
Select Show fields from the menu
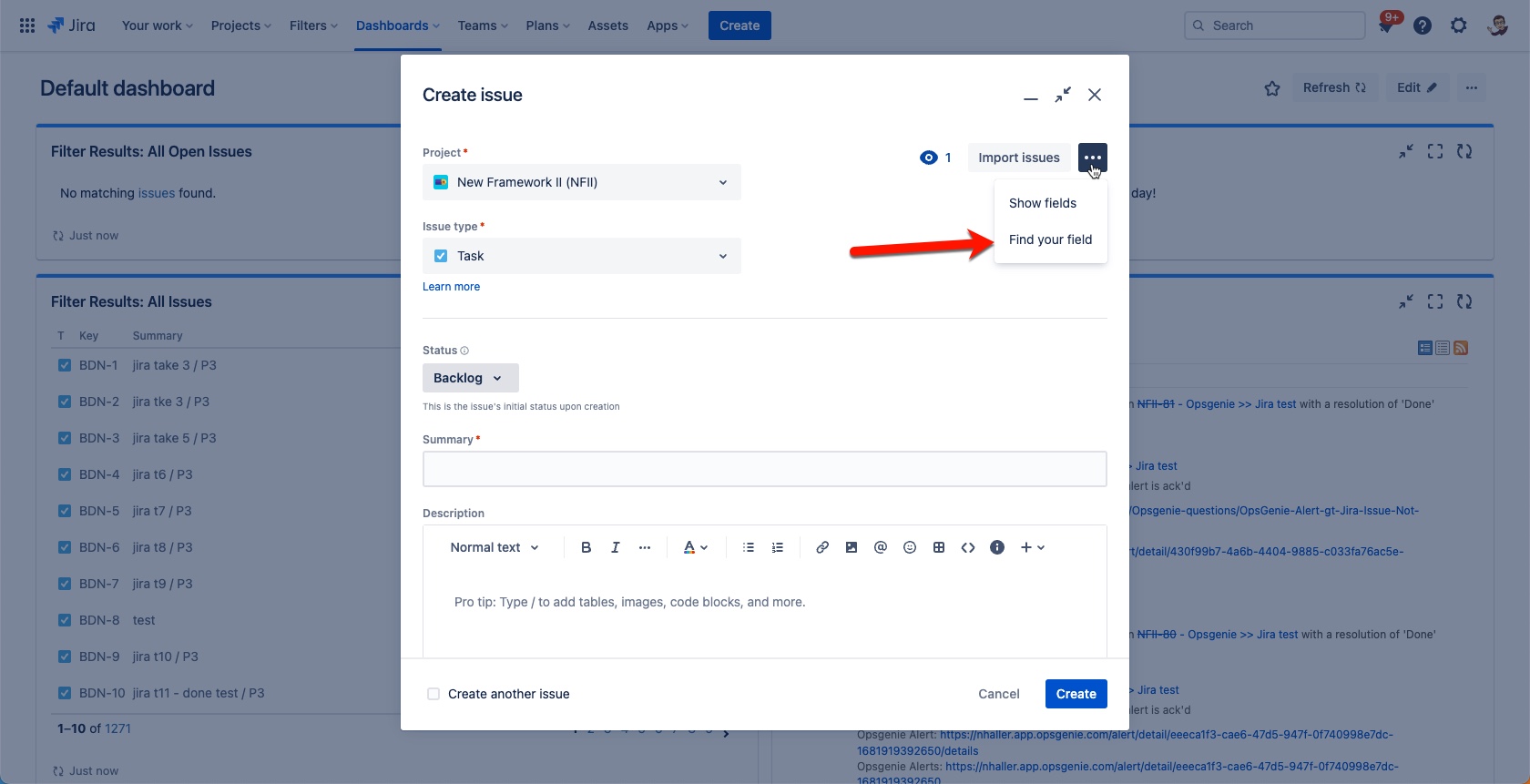(x=1051, y=203)
